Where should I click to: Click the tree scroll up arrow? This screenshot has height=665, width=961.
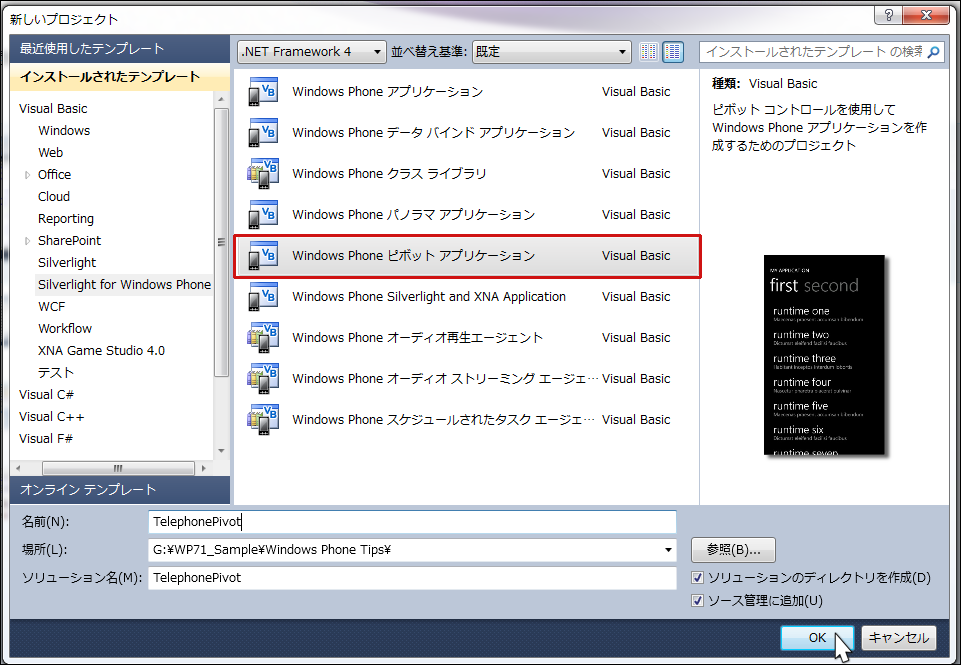point(221,99)
